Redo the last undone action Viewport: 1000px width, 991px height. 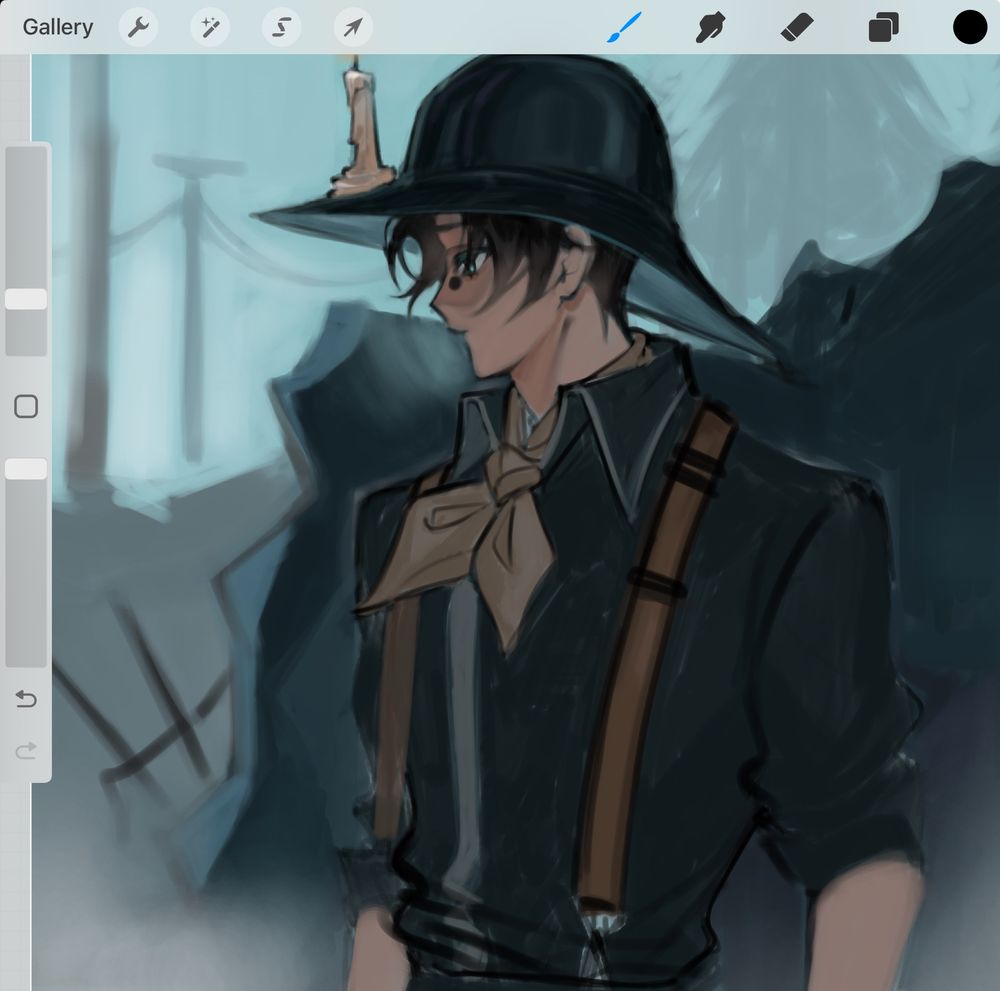coord(26,750)
